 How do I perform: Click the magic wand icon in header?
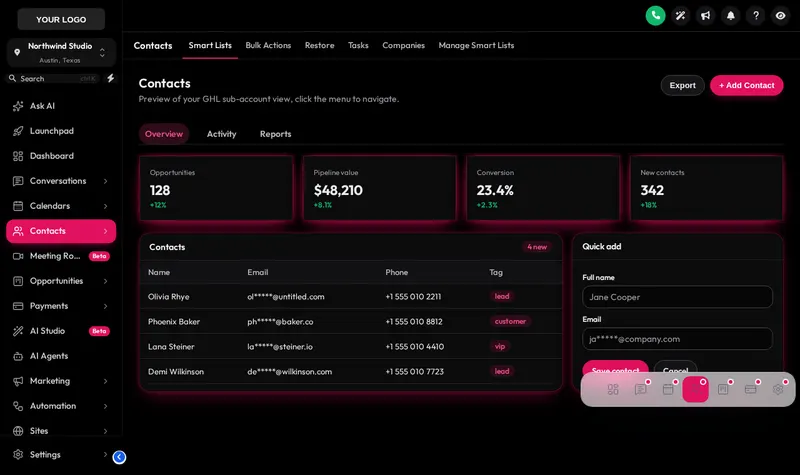tap(680, 15)
